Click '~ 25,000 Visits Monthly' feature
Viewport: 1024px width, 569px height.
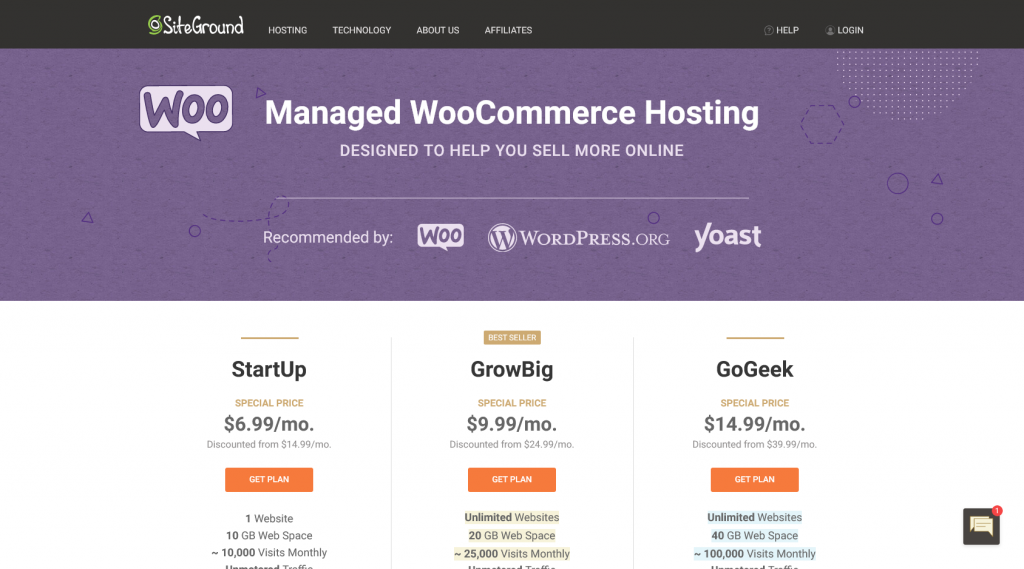(512, 554)
